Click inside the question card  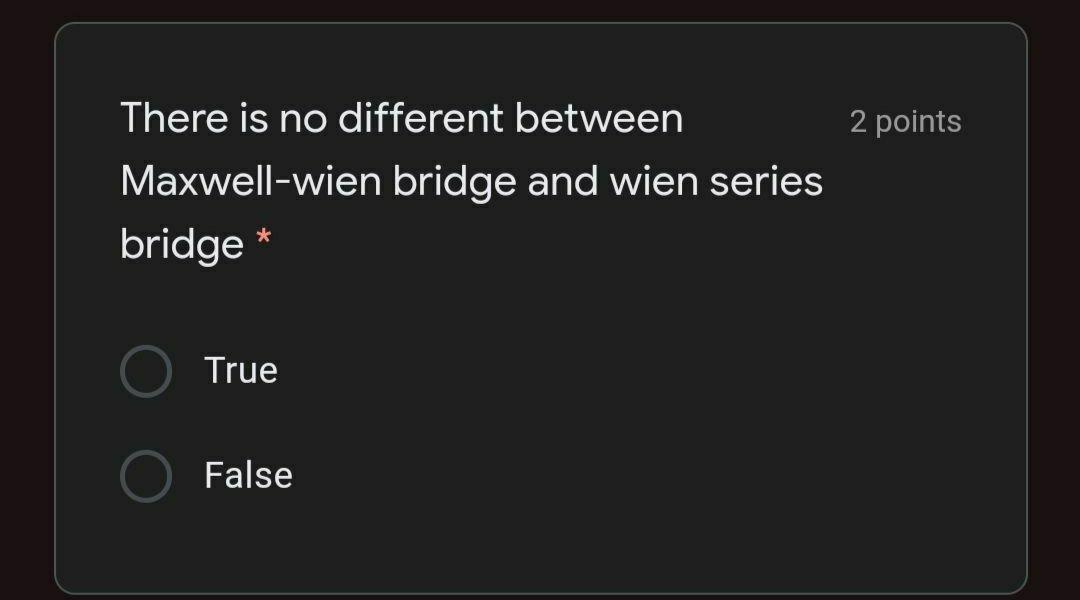click(540, 300)
